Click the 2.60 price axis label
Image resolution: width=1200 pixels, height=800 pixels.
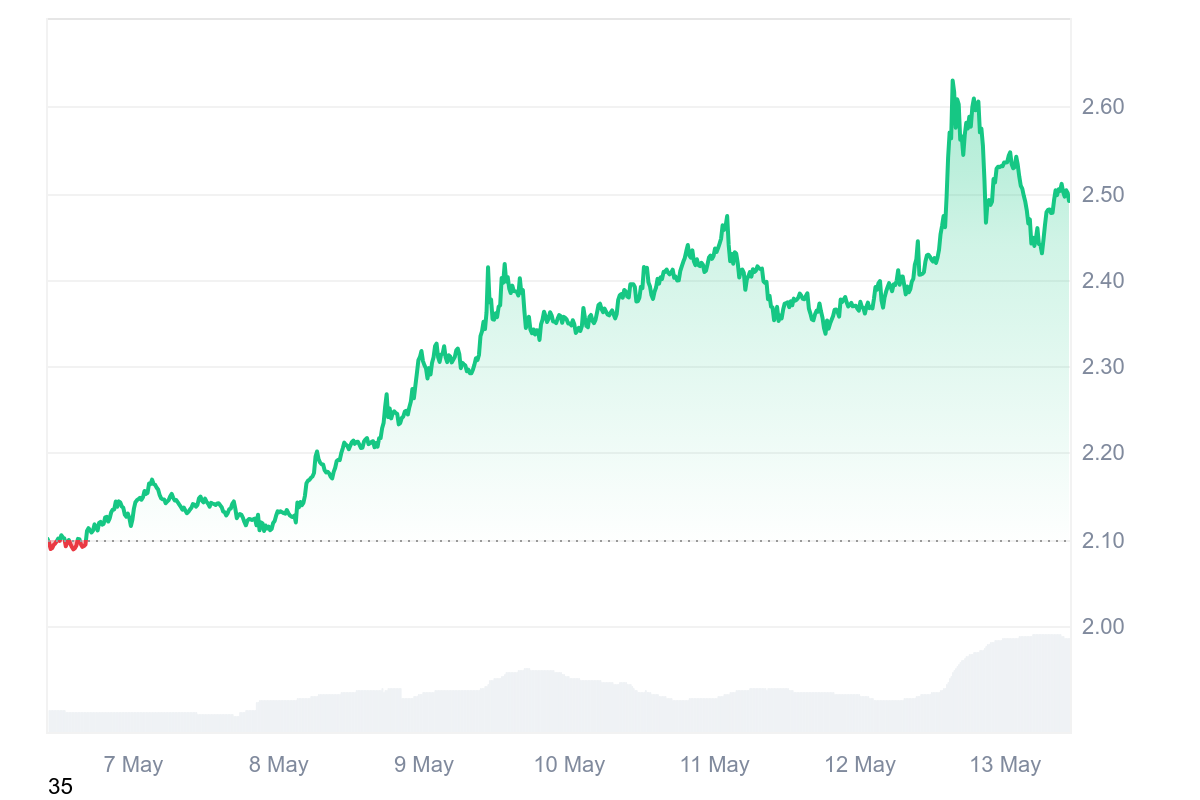(x=1104, y=106)
